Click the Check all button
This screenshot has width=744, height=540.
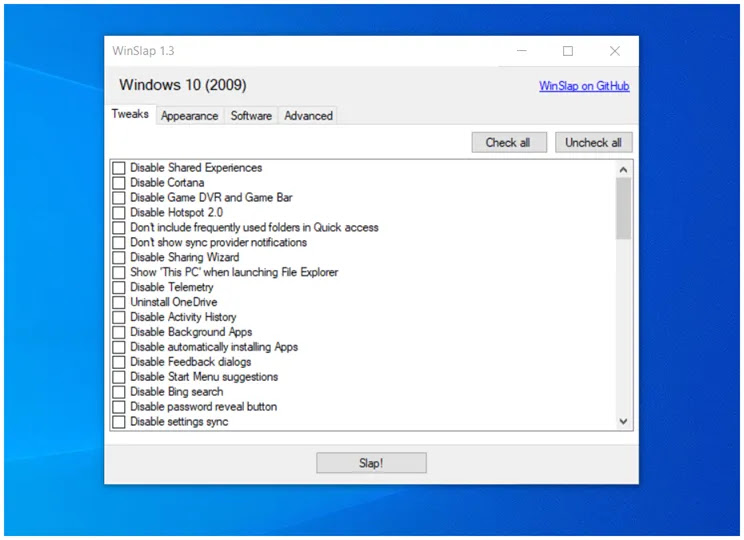(509, 142)
